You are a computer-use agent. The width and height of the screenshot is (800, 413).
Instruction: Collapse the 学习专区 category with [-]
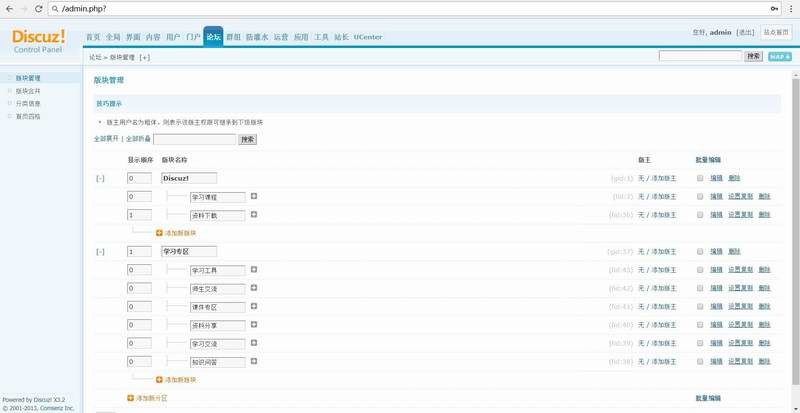coord(101,252)
